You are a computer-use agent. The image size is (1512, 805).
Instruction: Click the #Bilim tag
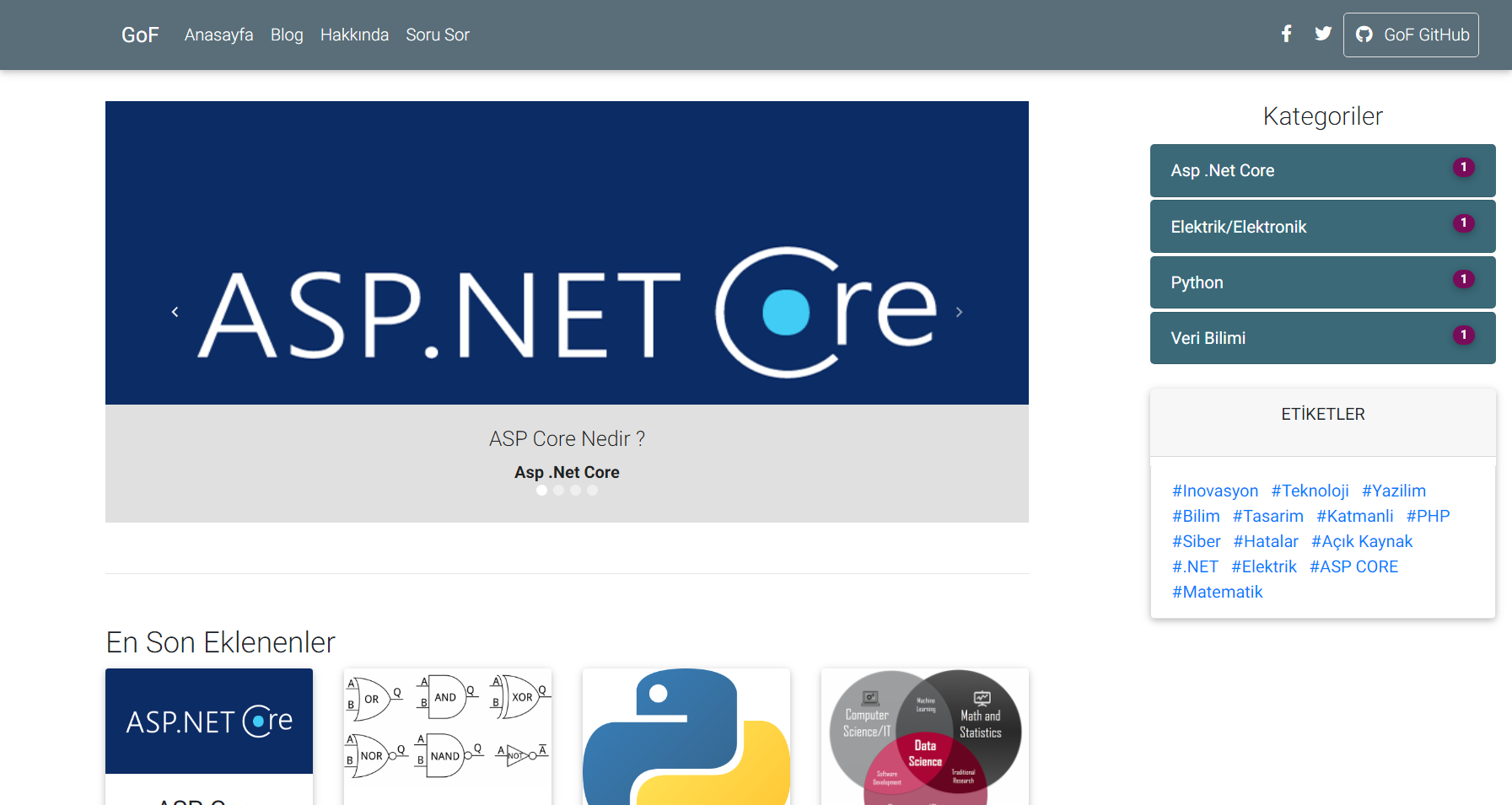click(x=1196, y=516)
